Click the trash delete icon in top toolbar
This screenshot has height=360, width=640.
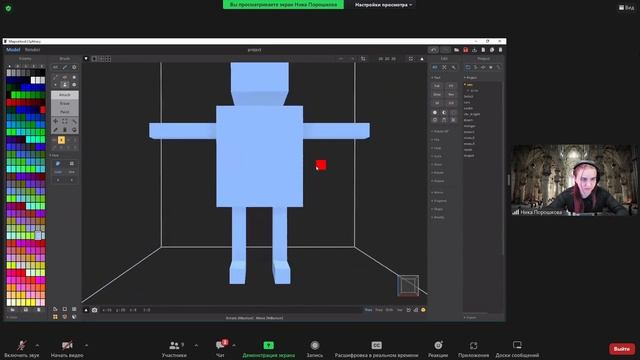tap(500, 50)
